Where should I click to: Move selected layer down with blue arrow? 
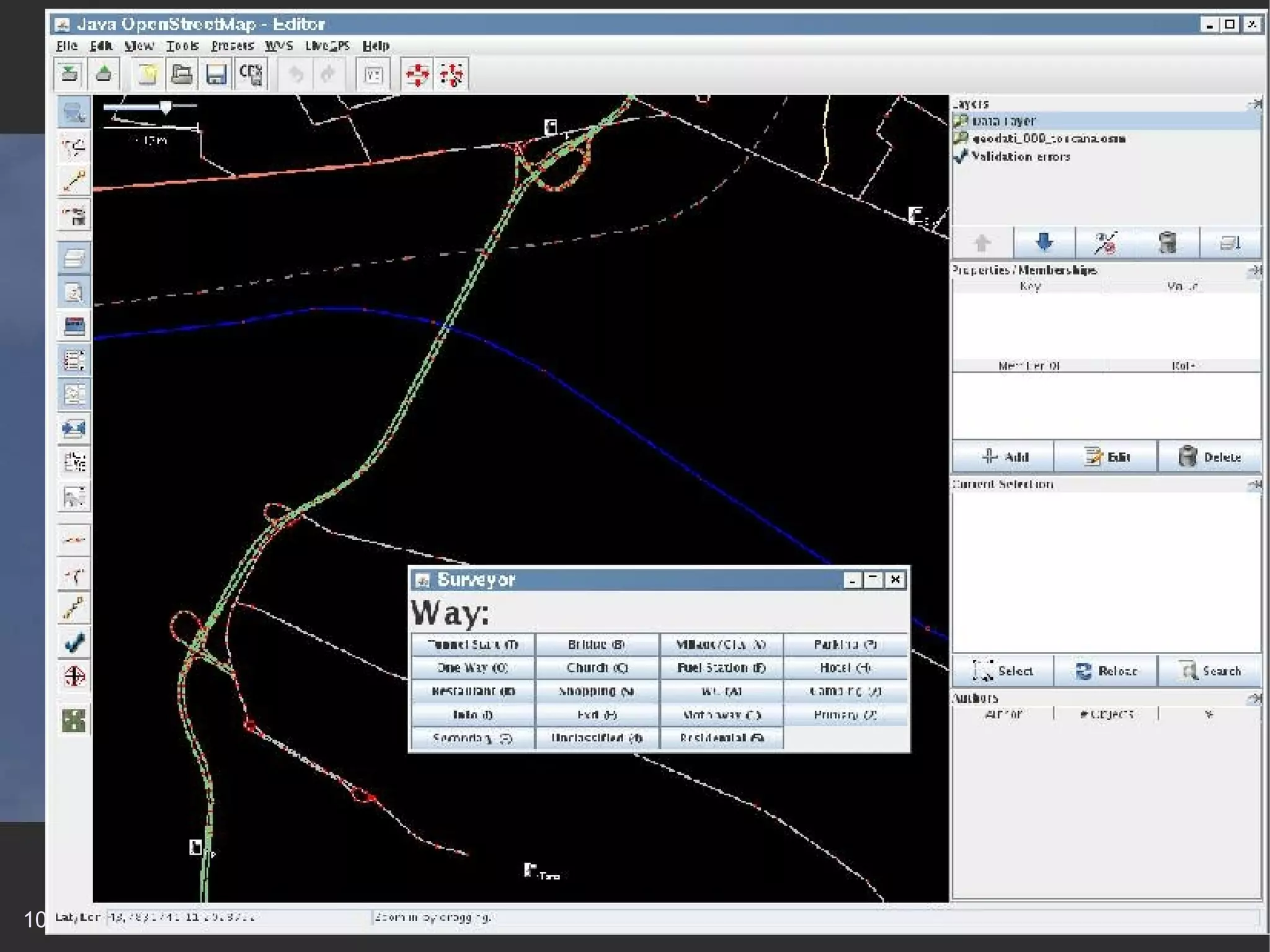click(1044, 242)
